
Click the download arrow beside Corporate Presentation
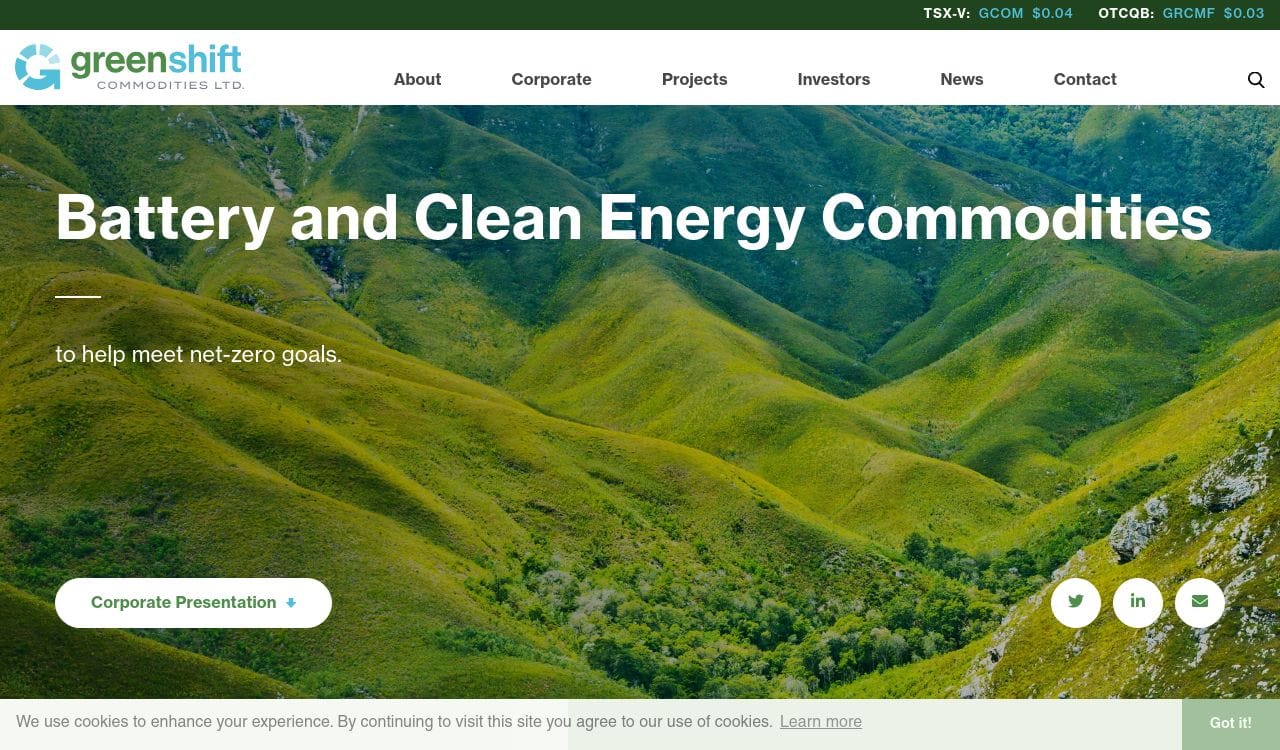click(291, 603)
